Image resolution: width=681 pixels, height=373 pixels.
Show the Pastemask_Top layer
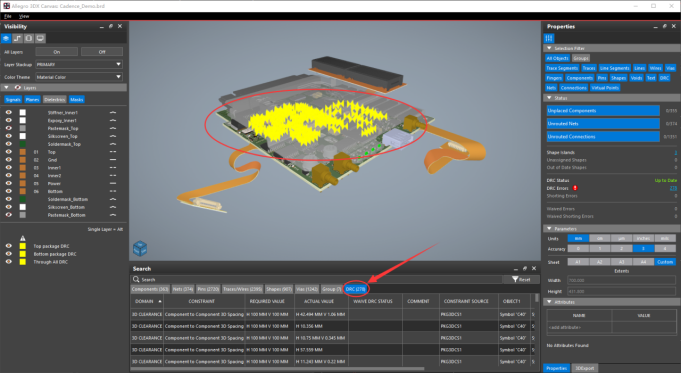pyautogui.click(x=8, y=128)
